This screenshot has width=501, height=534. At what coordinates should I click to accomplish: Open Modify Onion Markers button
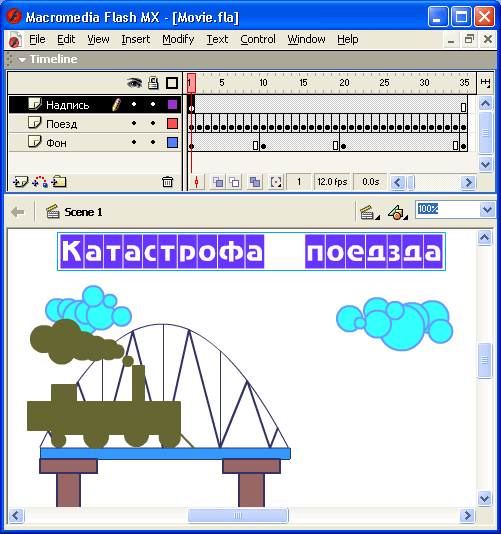tap(276, 182)
